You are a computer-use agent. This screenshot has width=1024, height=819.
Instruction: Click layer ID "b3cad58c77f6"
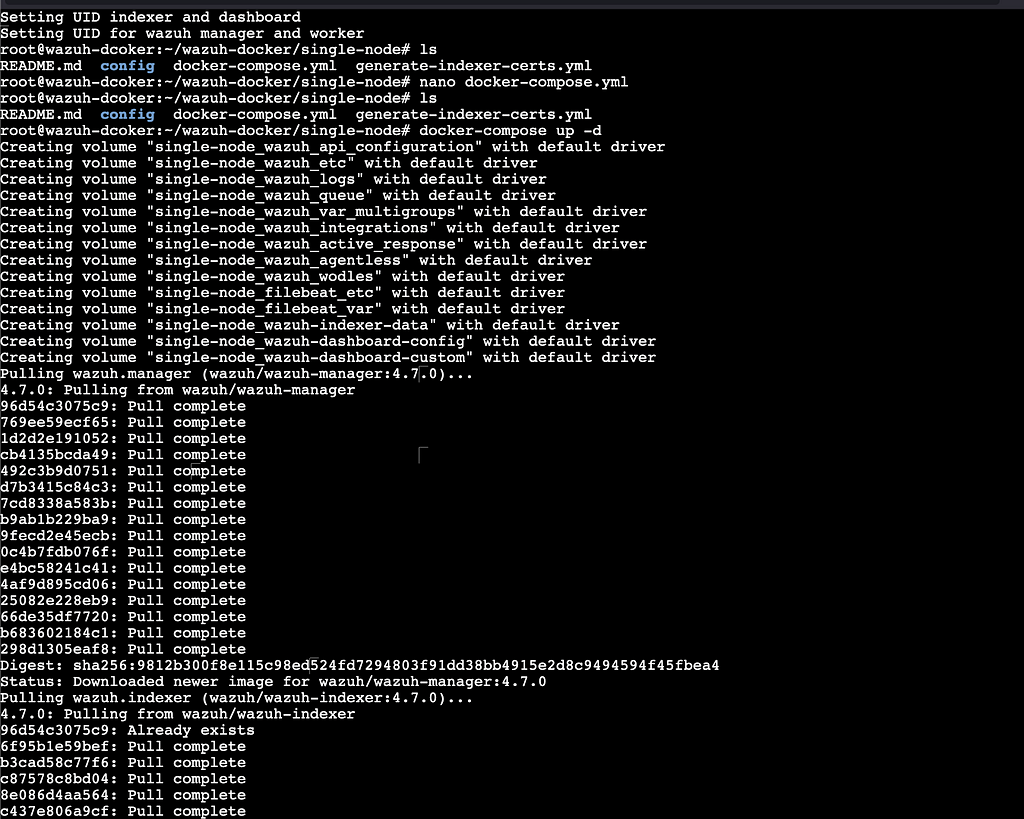(x=55, y=763)
